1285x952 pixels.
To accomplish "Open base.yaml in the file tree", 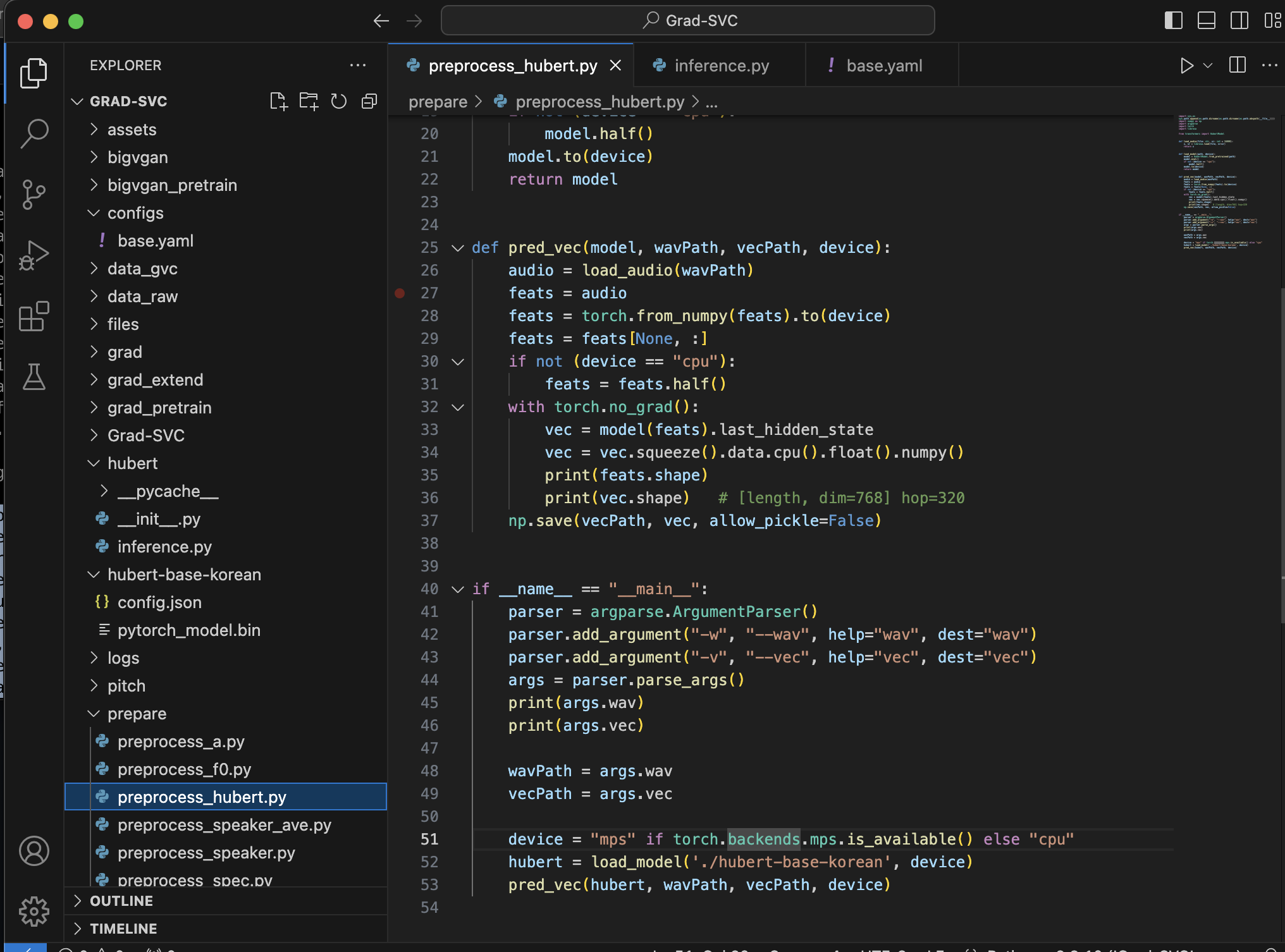I will tap(226, 241).
